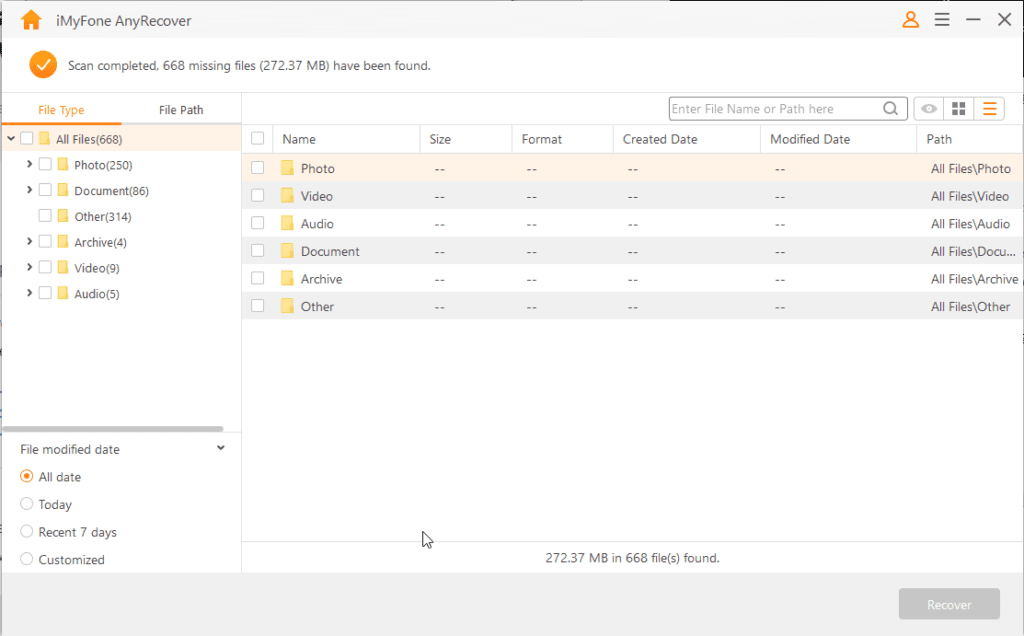
Task: Sort by the Name column header
Action: pyautogui.click(x=346, y=139)
